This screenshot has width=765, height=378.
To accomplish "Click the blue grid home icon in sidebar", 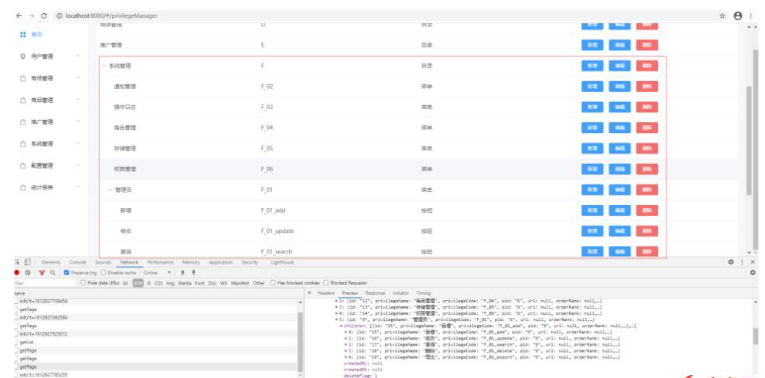I will (x=23, y=35).
